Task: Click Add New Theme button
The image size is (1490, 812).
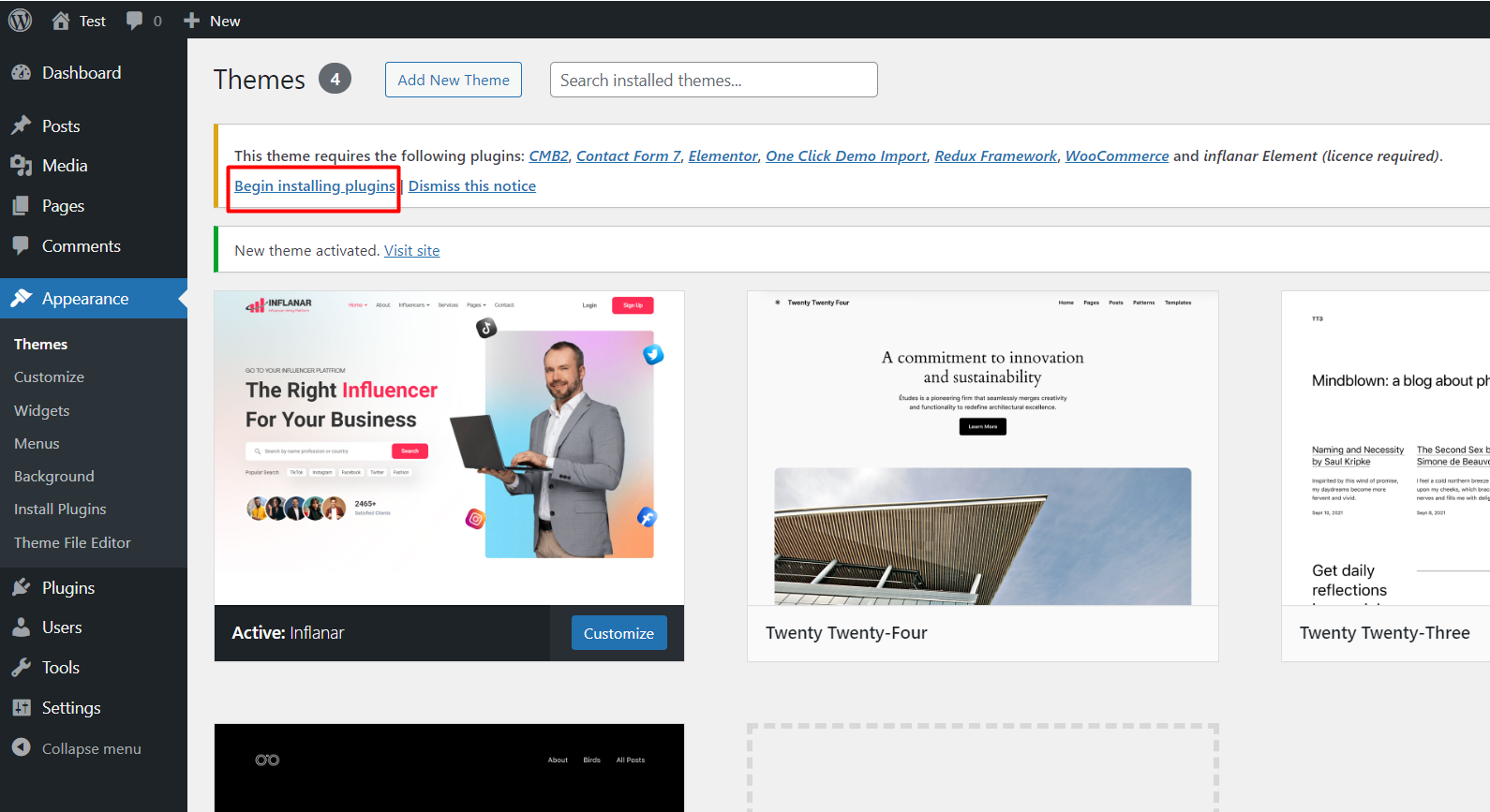Action: pos(454,80)
